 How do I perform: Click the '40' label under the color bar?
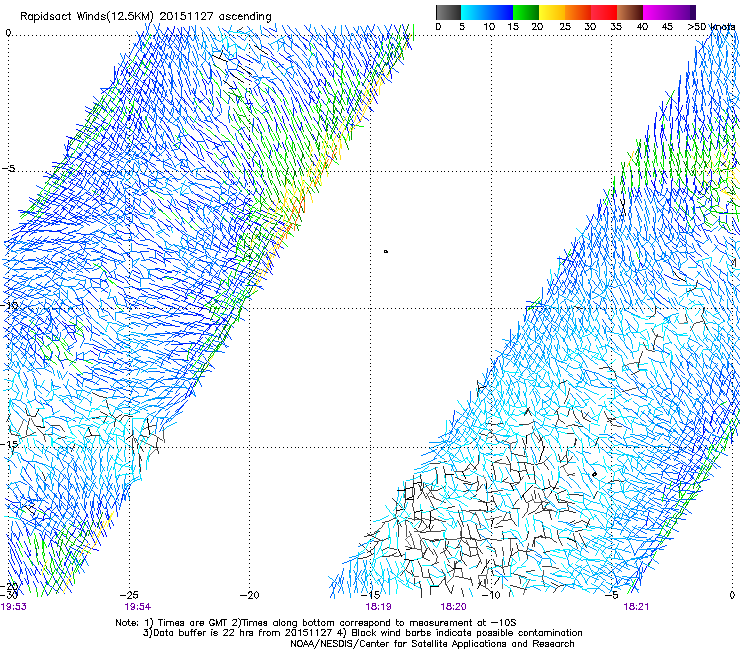[x=642, y=26]
